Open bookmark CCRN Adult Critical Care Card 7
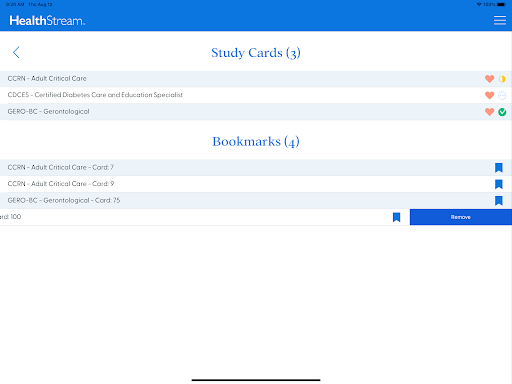The image size is (512, 384). tap(256, 167)
